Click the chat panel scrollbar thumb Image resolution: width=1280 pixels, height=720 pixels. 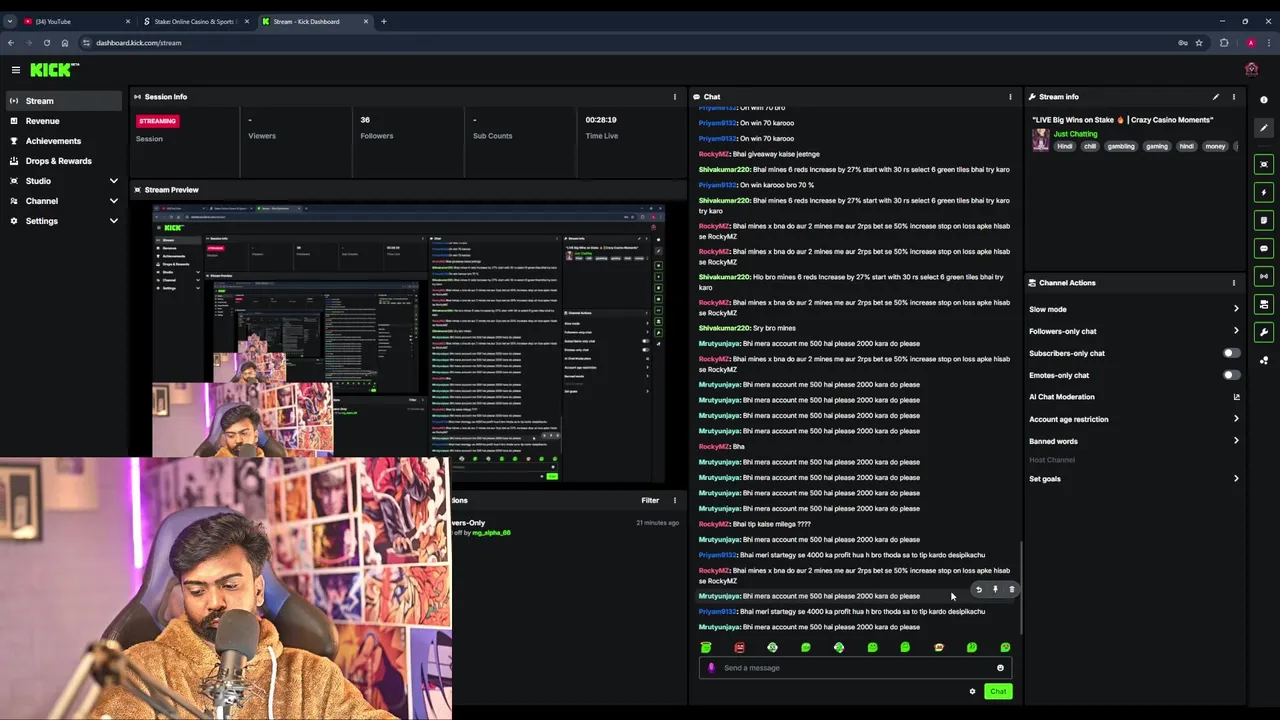tap(1020, 587)
